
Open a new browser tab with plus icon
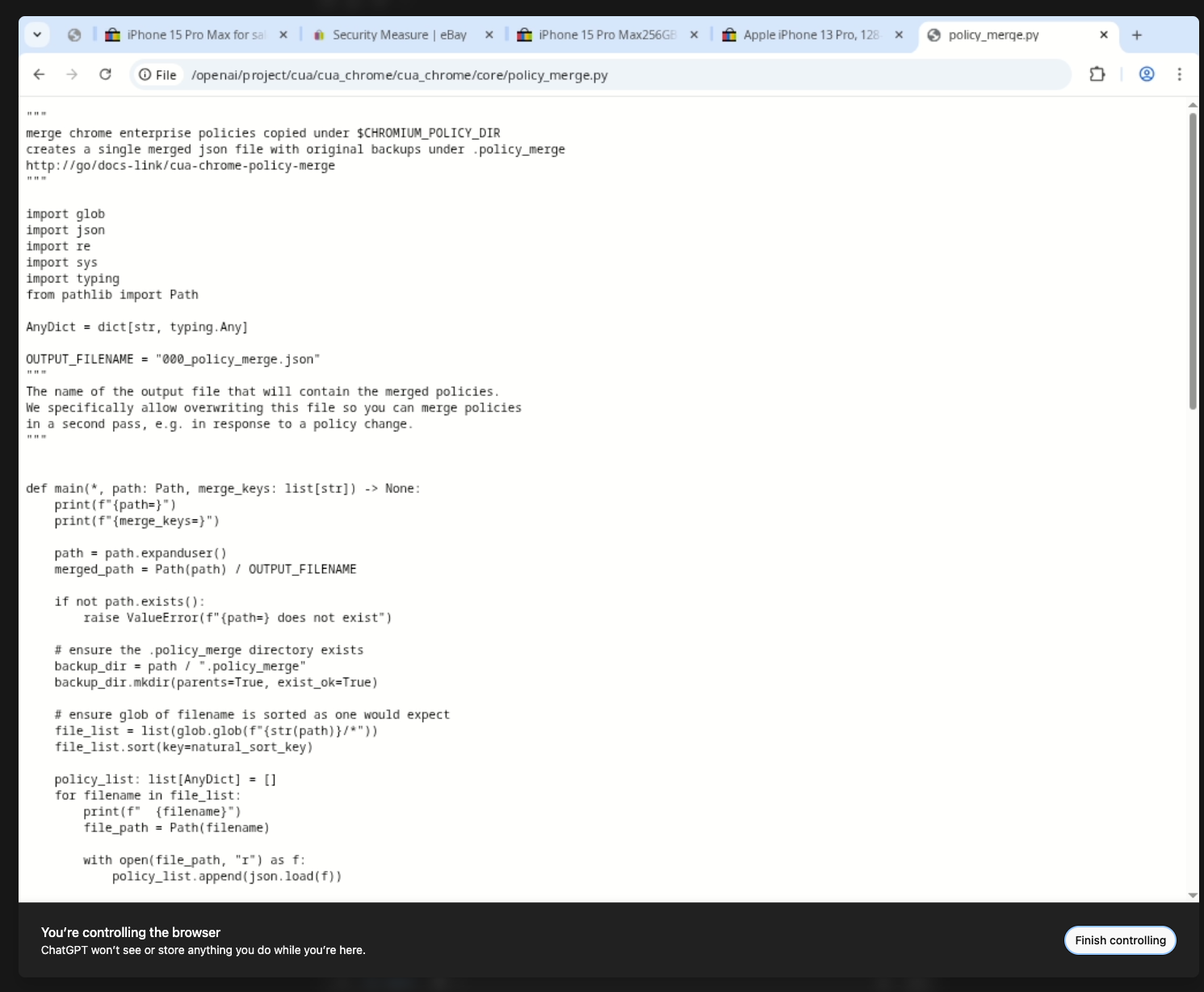point(1137,35)
